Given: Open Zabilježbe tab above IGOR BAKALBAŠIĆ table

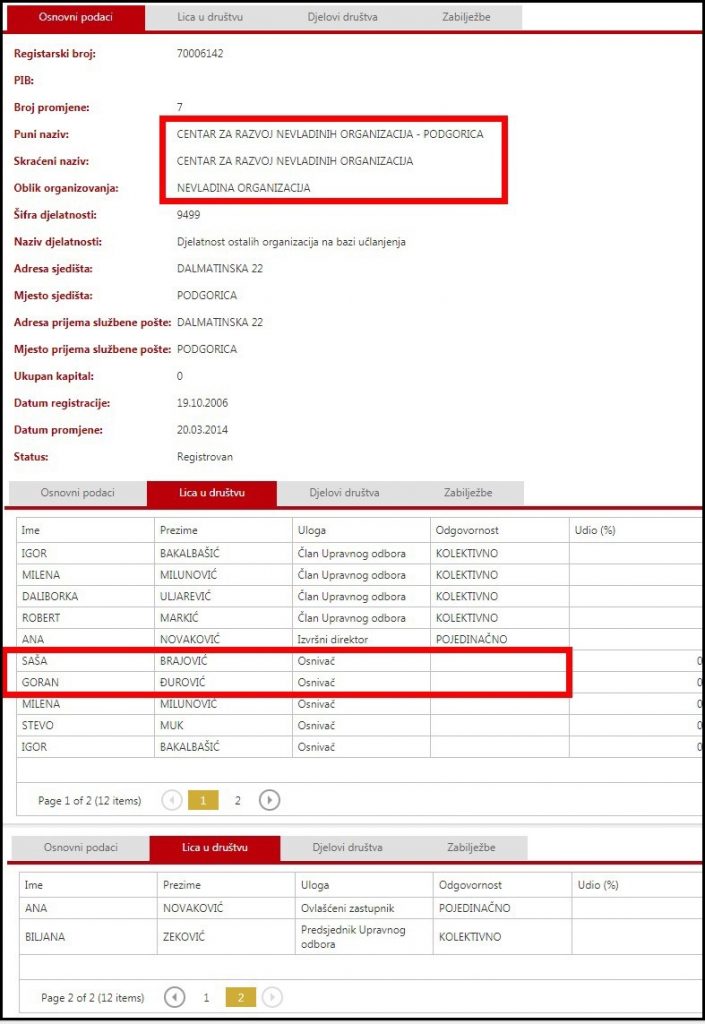Looking at the screenshot, I should click(468, 493).
